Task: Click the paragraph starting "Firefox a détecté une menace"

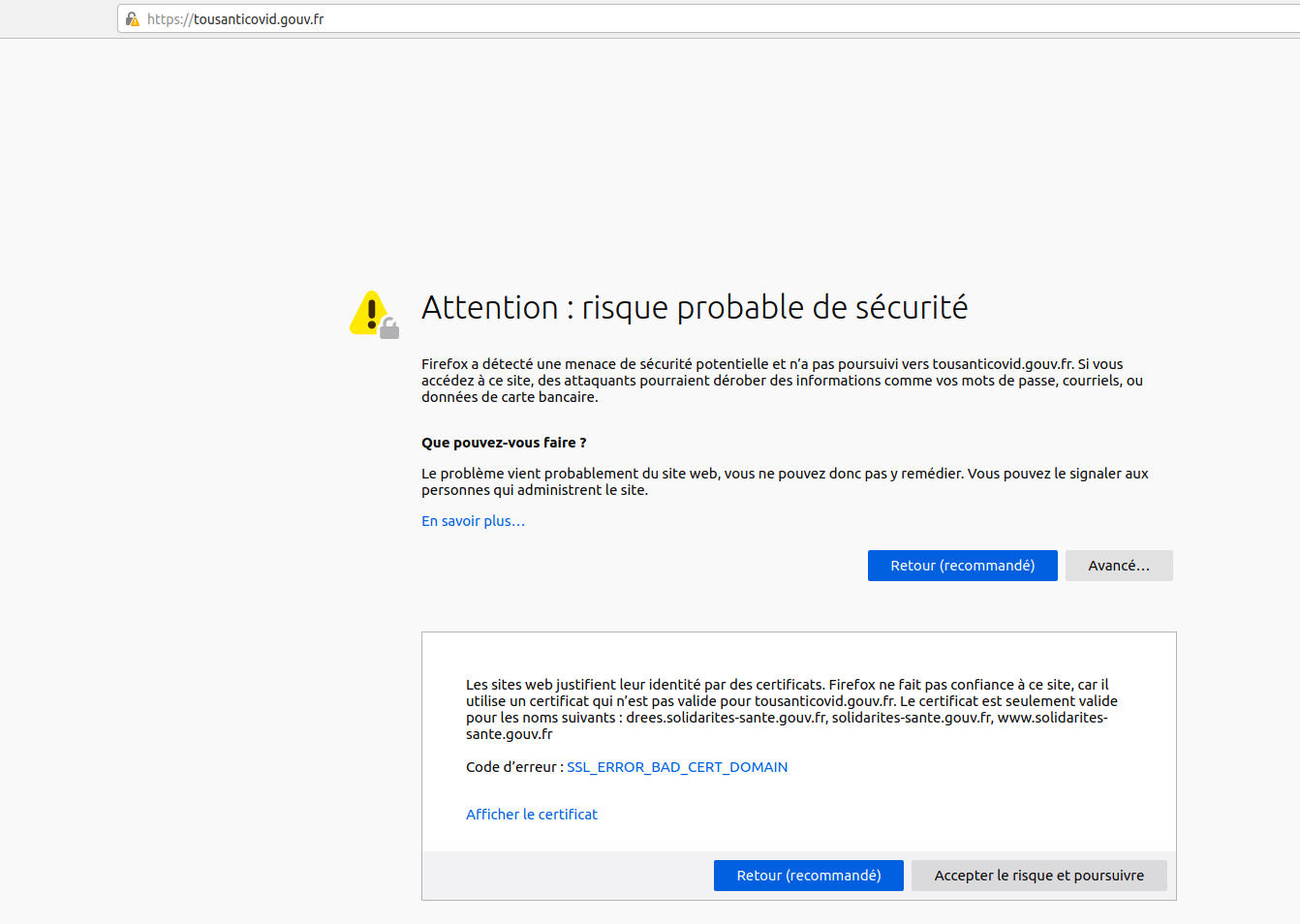Action: coord(783,381)
